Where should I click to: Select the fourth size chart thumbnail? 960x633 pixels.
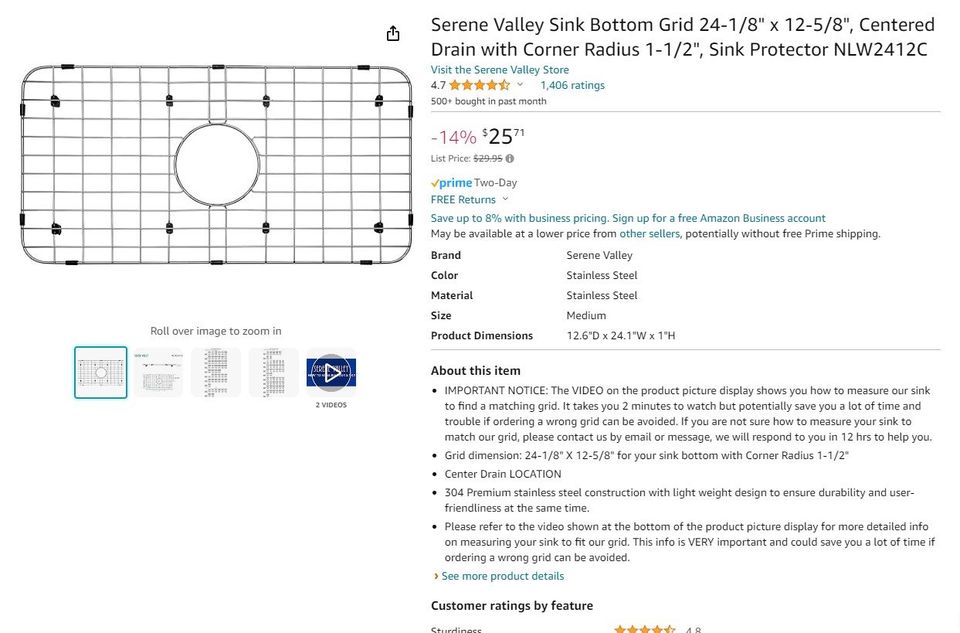coord(273,371)
